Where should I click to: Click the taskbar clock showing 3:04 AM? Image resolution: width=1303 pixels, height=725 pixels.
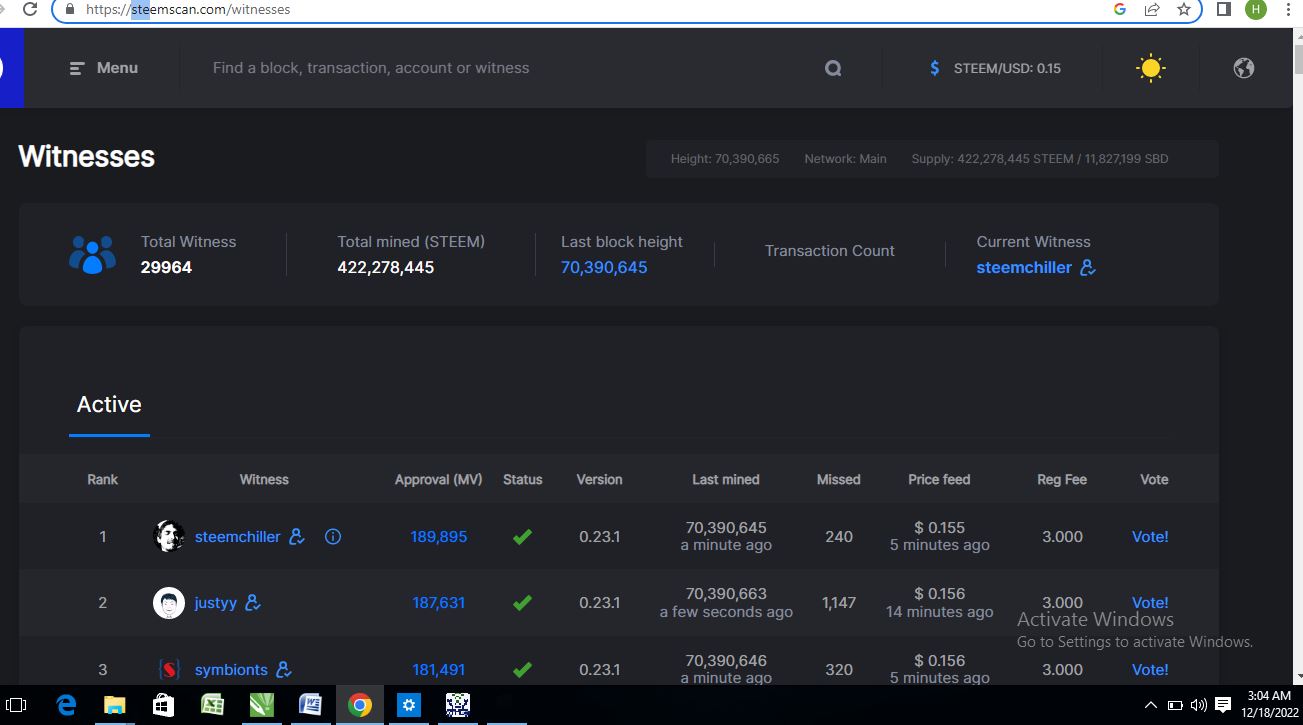1269,705
